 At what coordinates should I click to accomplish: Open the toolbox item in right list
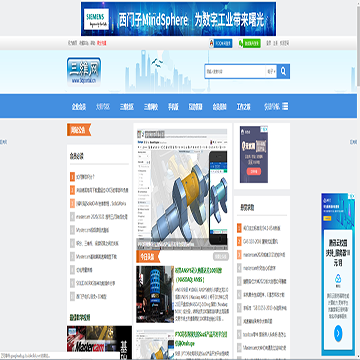coord(264,334)
